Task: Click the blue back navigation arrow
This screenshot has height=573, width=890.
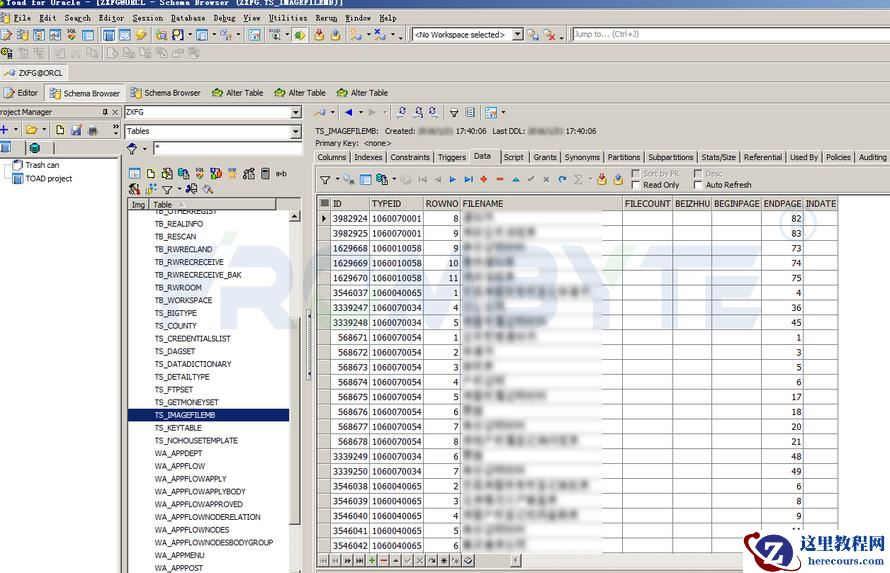Action: point(348,112)
